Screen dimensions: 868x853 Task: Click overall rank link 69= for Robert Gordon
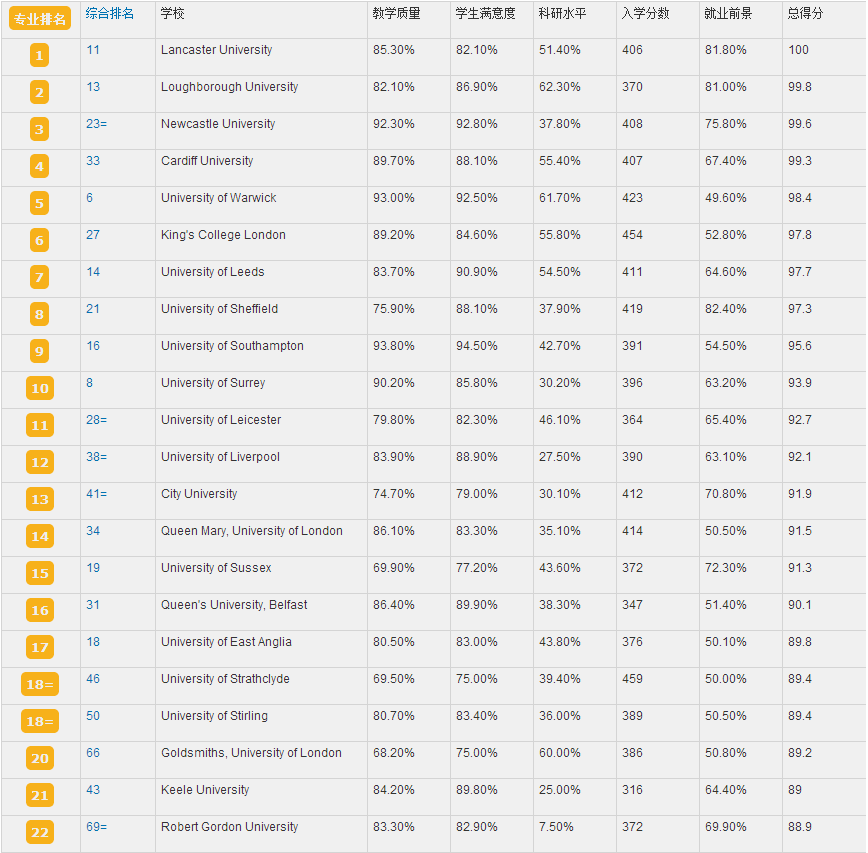96,827
